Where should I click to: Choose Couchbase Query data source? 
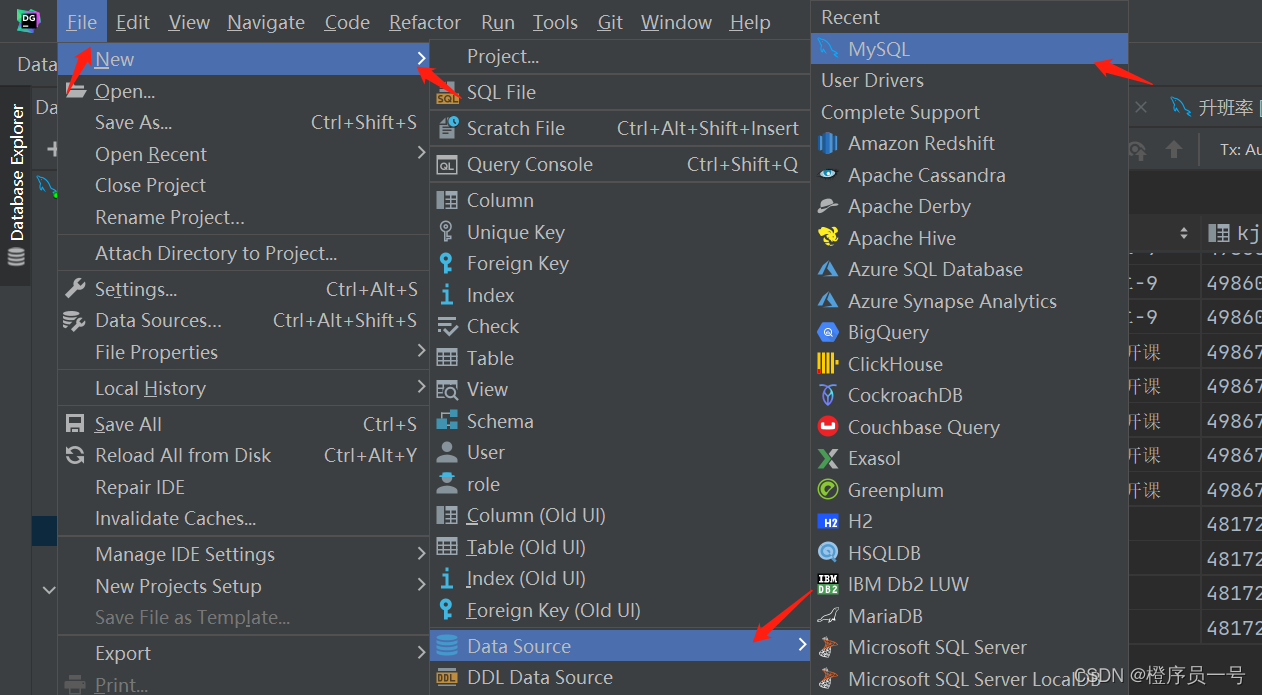969,427
